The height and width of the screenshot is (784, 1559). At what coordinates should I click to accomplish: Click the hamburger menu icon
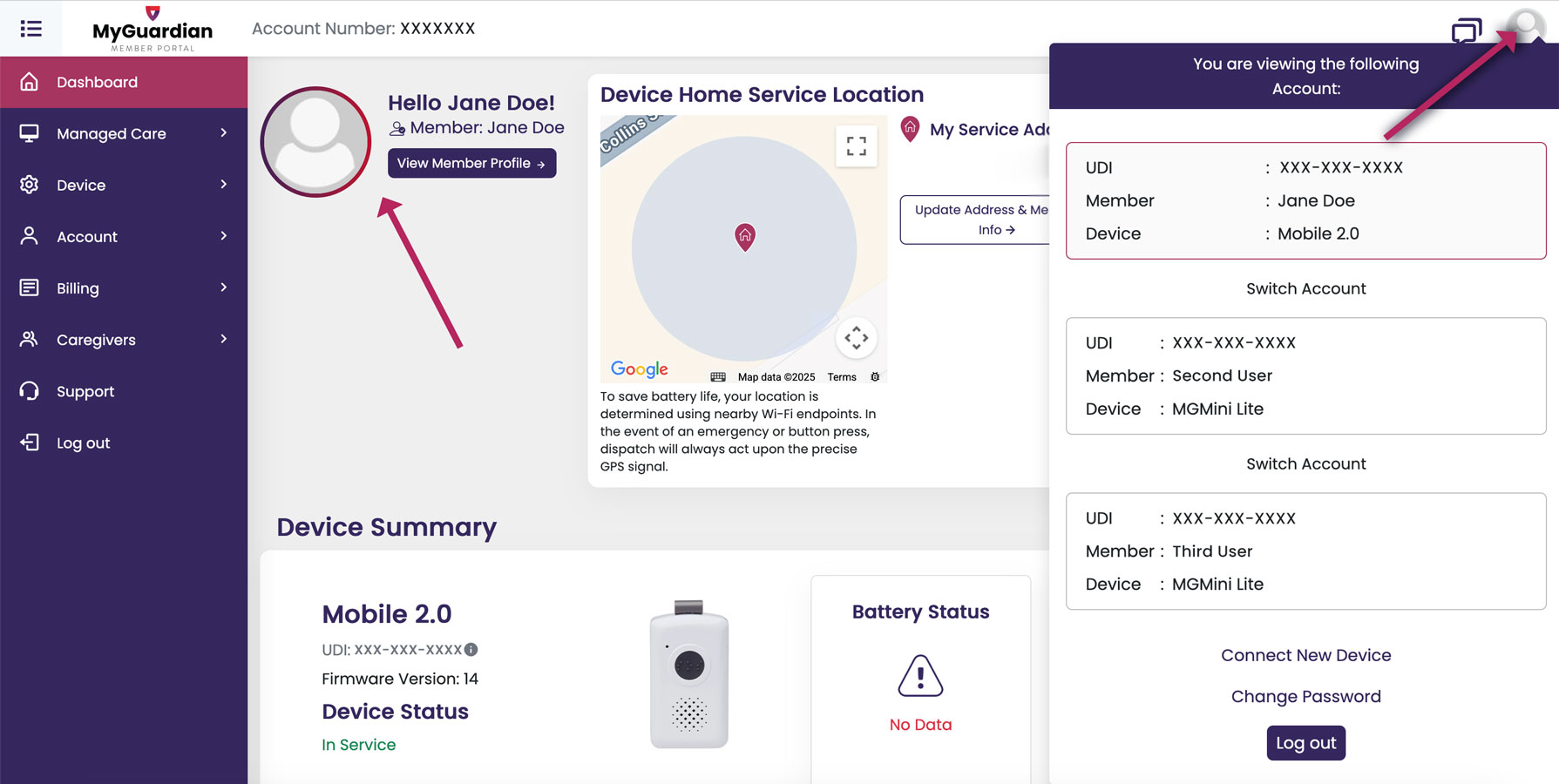coord(31,29)
